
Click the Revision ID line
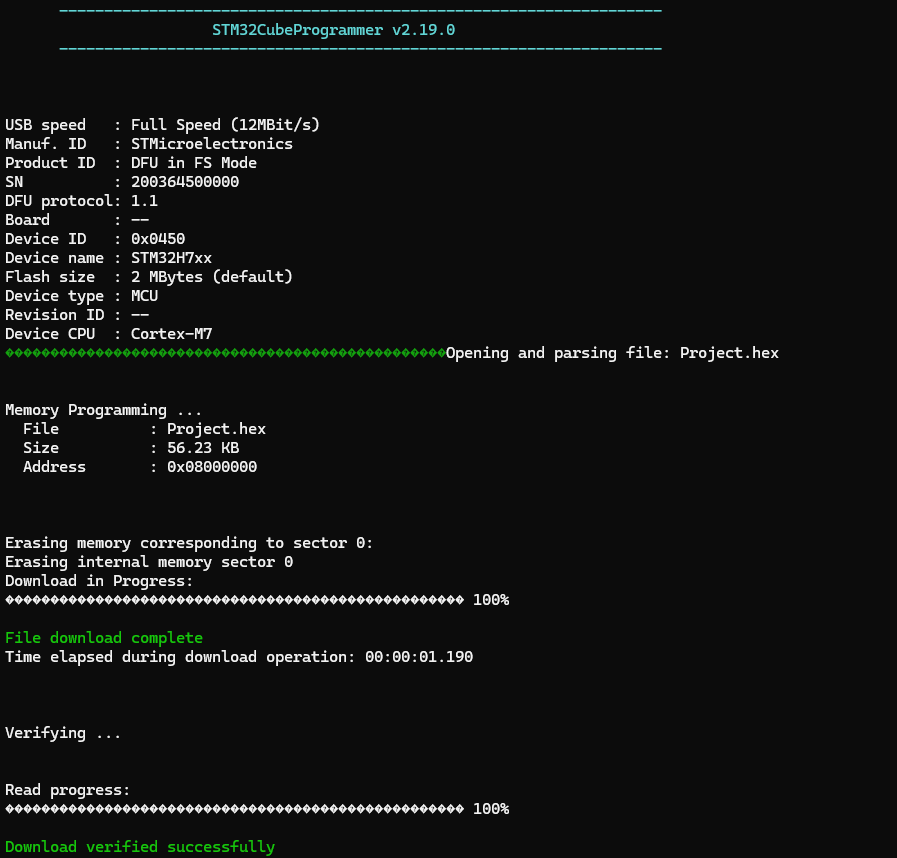point(77,315)
